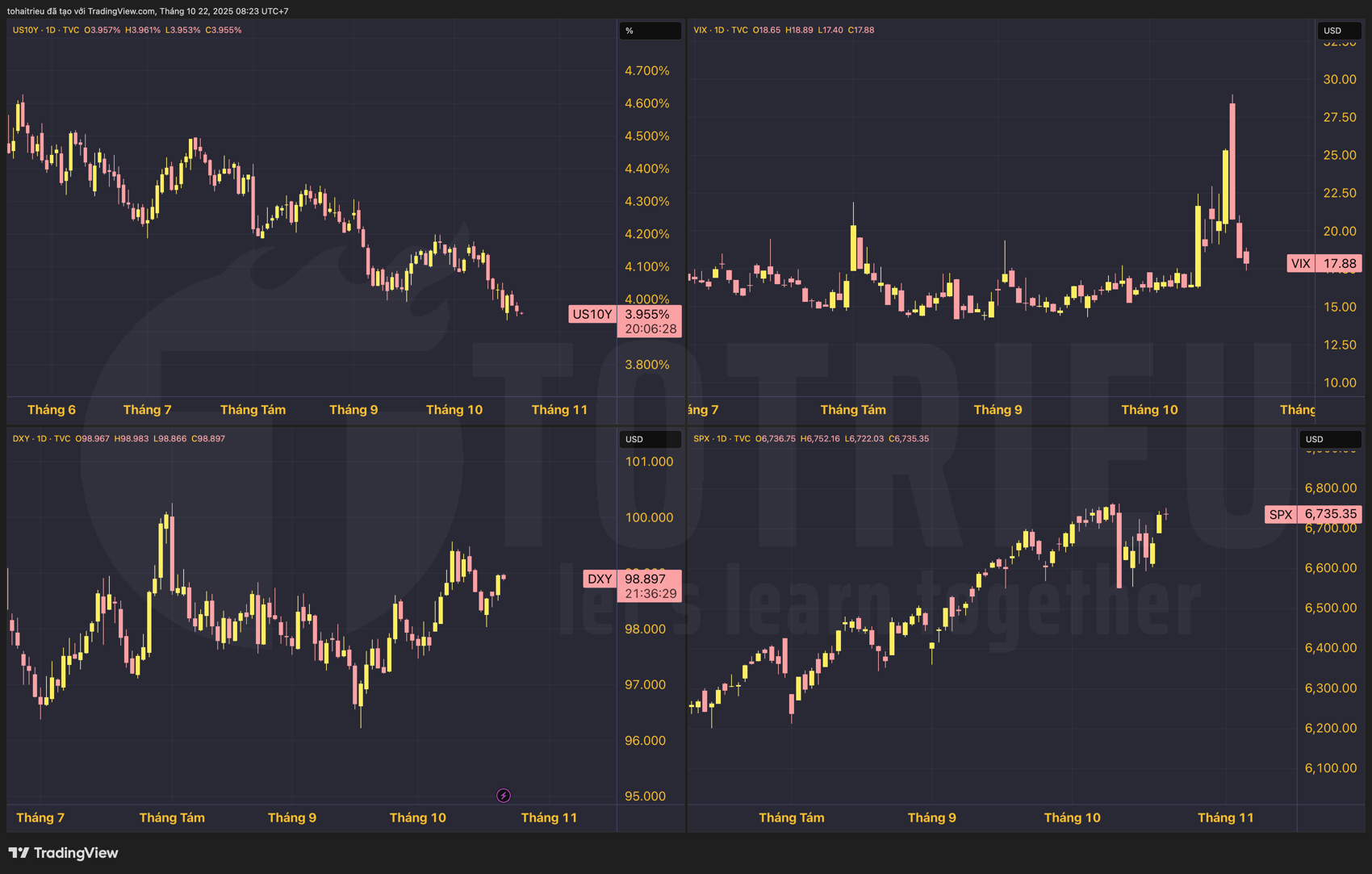Click Tháng Tám on SPX time axis
Image resolution: width=1372 pixels, height=874 pixels.
pos(791,818)
